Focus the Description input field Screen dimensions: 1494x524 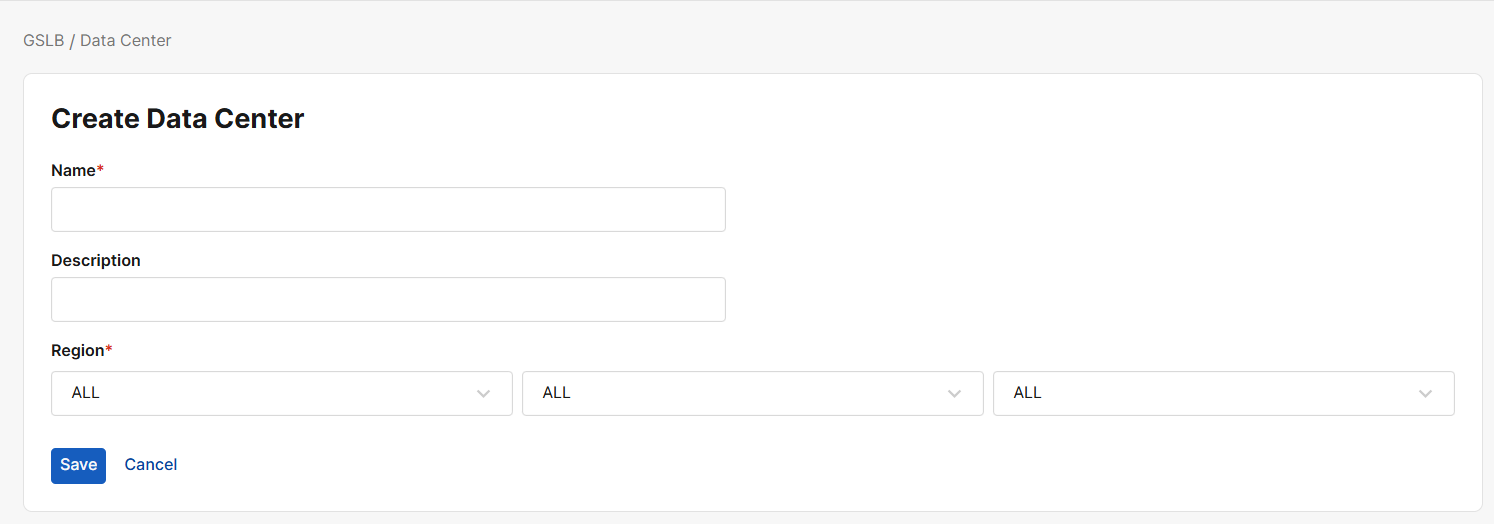(x=388, y=299)
